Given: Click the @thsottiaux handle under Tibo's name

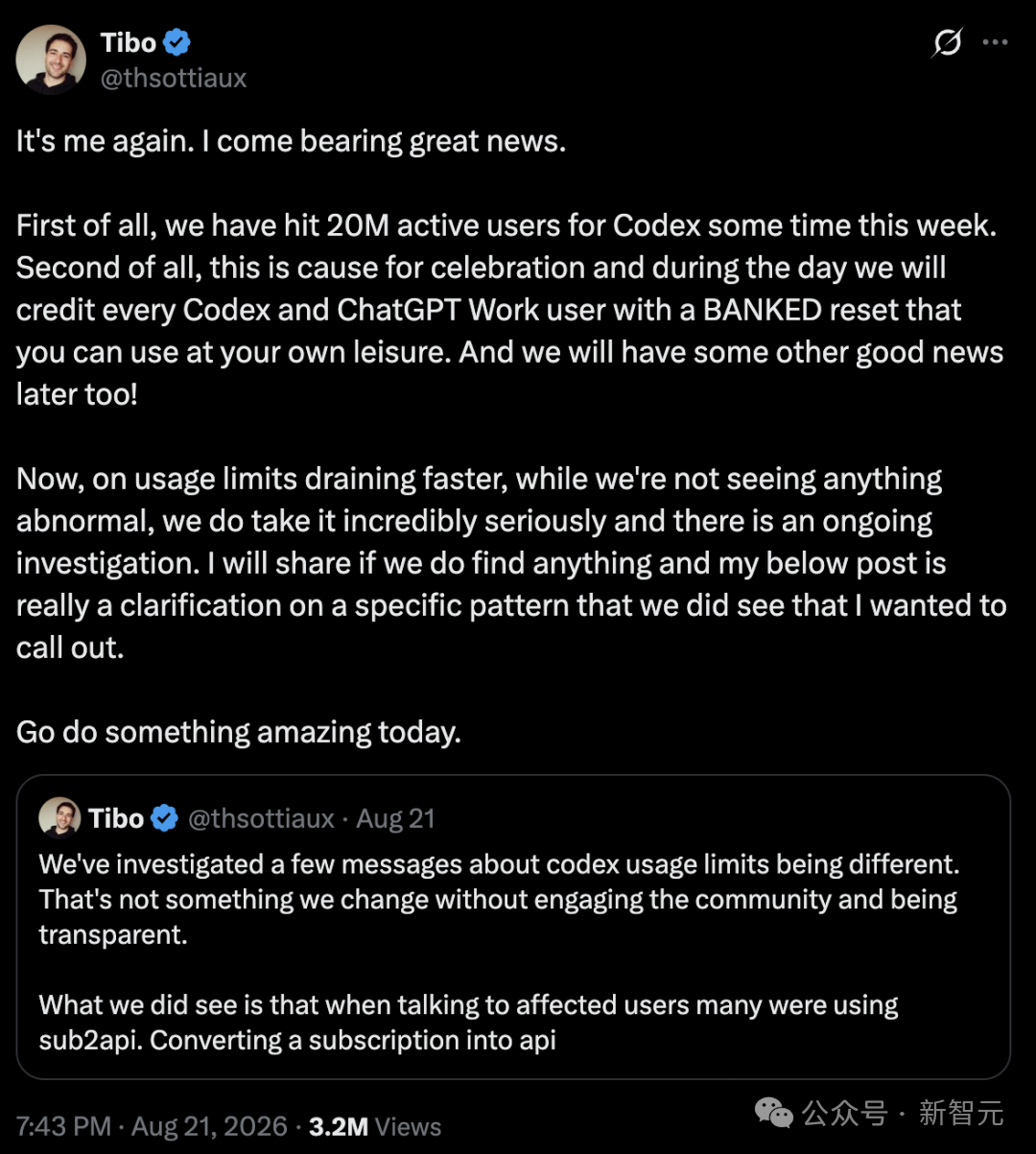Looking at the screenshot, I should click(174, 78).
